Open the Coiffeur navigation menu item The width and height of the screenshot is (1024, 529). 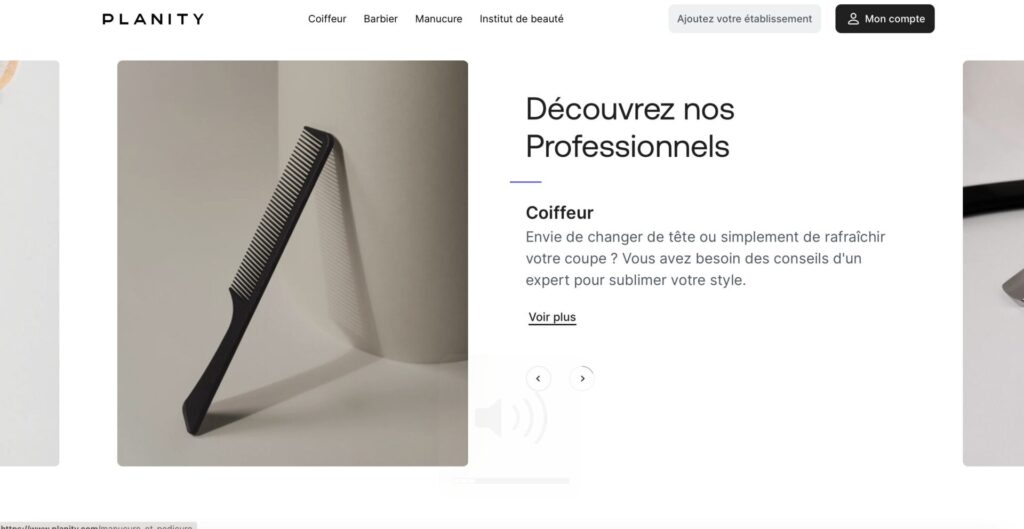327,19
